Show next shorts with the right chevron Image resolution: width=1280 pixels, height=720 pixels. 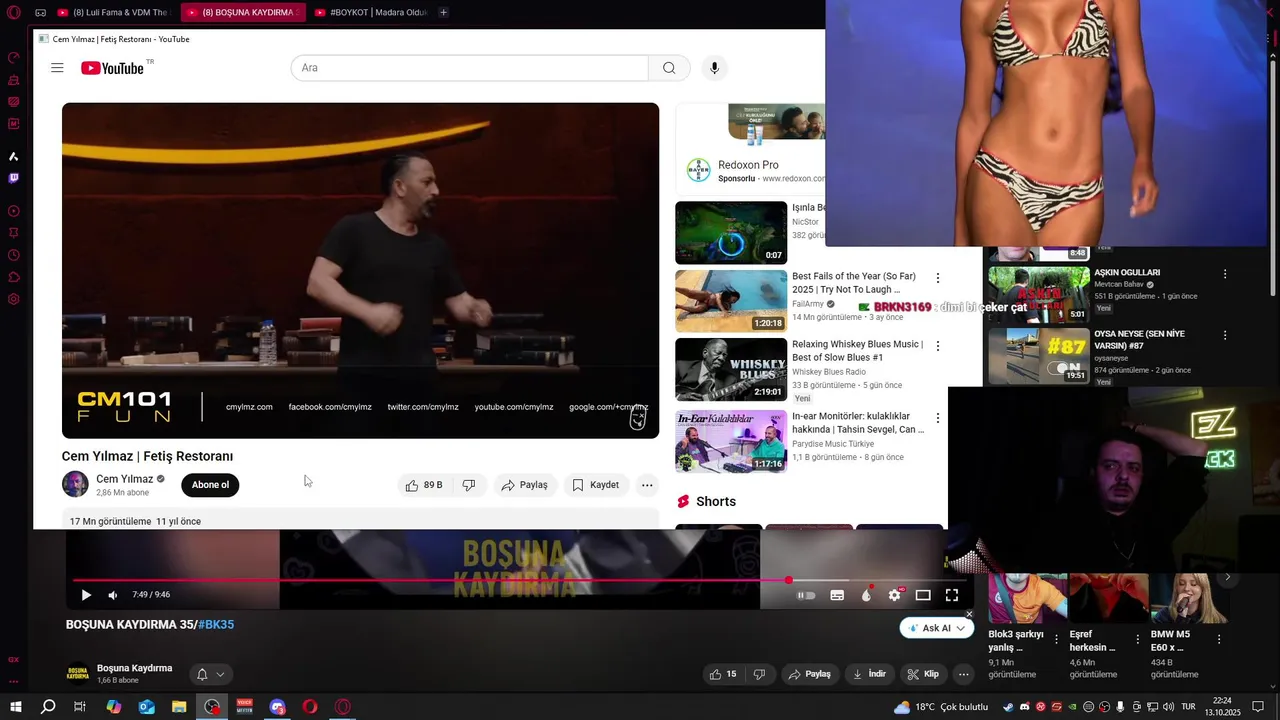[1227, 577]
